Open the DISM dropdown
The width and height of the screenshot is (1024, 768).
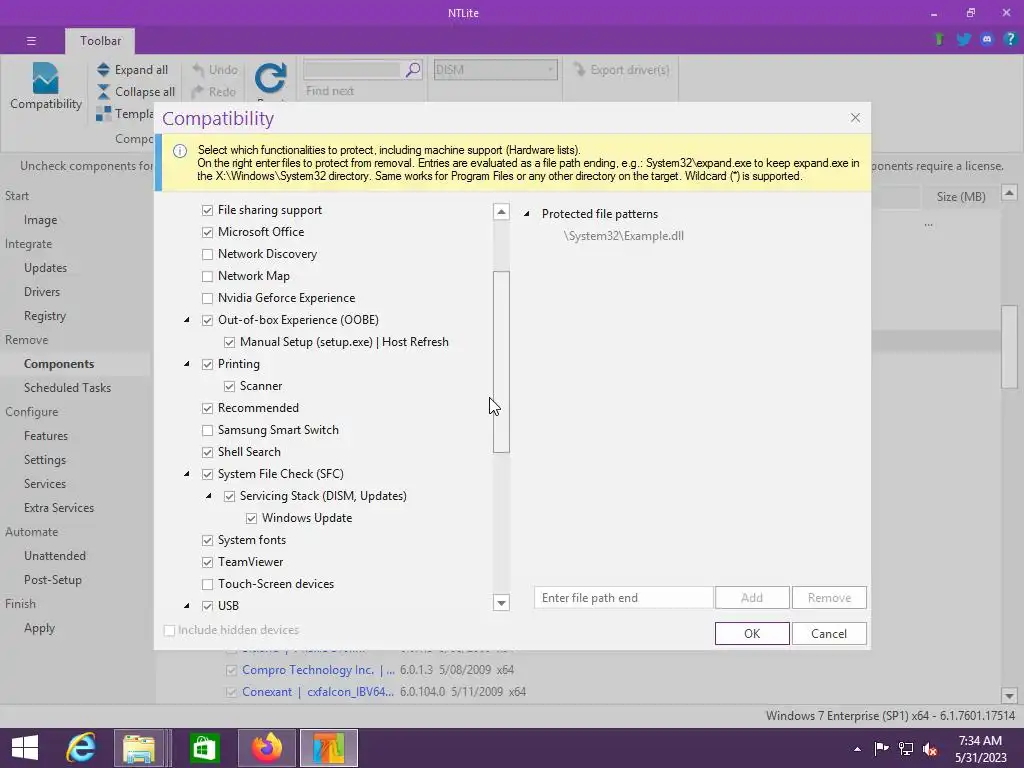pos(496,69)
